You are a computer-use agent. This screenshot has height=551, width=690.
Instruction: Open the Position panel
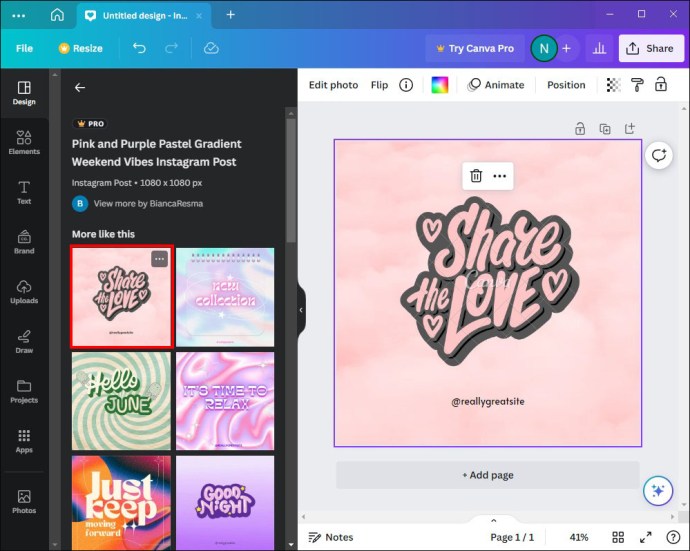[566, 85]
